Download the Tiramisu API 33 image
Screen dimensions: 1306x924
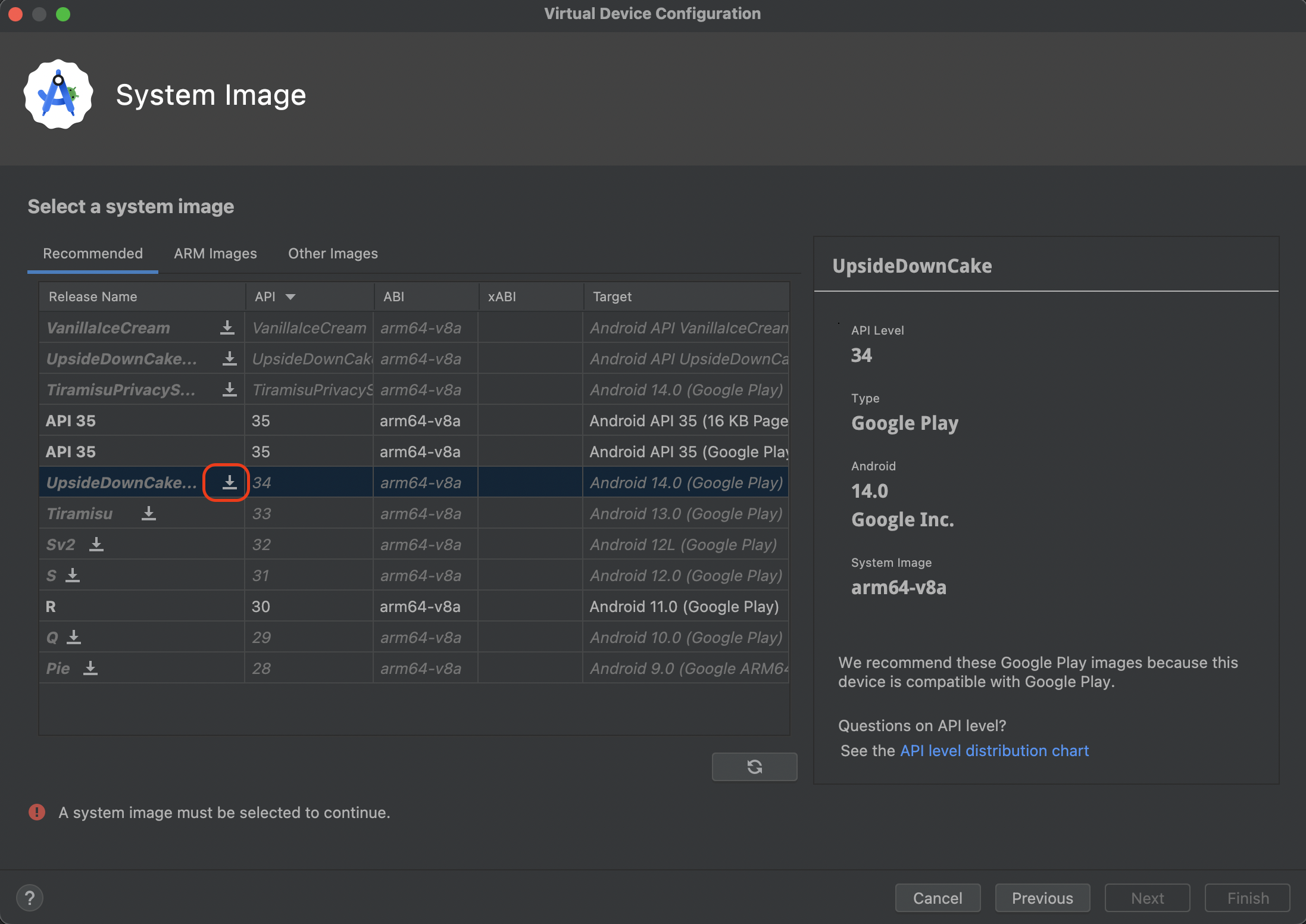click(149, 514)
